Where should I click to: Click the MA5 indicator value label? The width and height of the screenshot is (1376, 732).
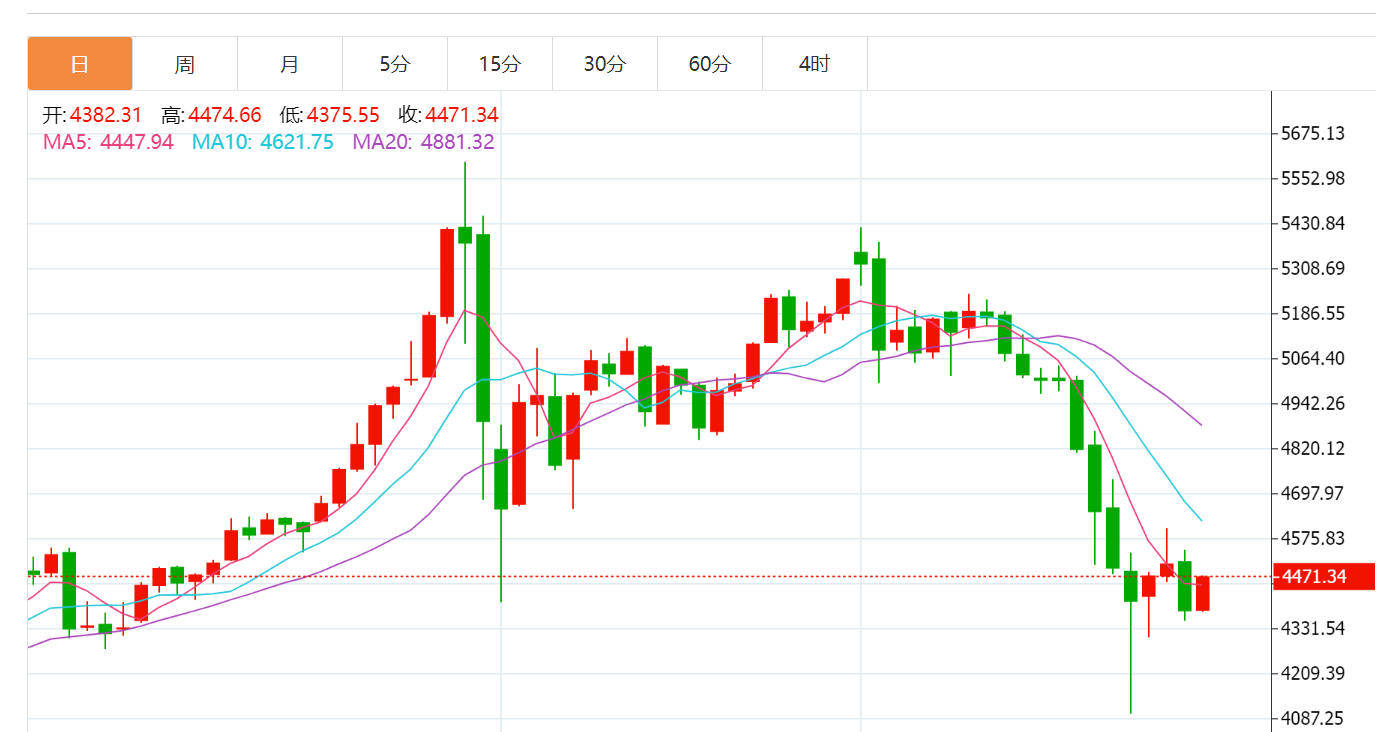pos(108,142)
